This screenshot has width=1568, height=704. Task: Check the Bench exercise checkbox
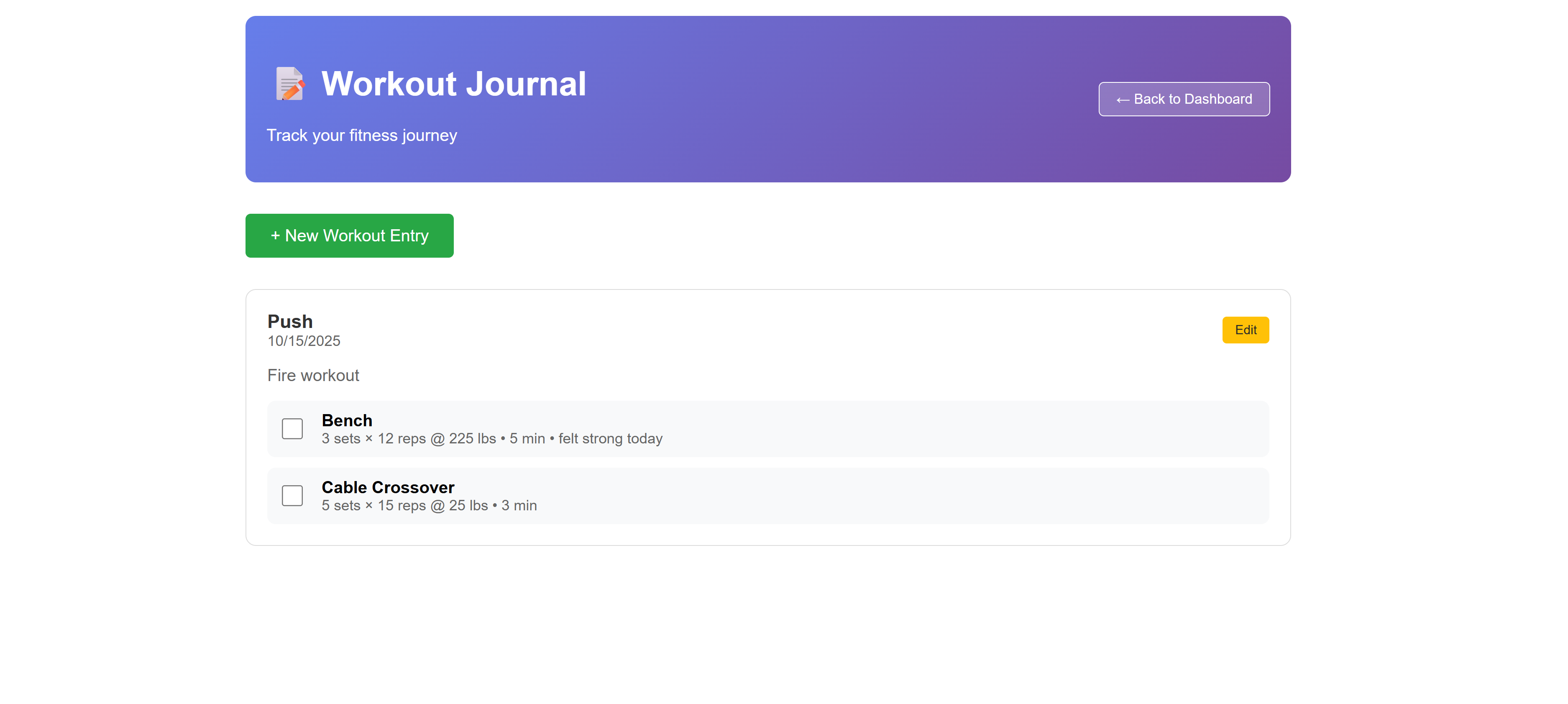pyautogui.click(x=292, y=429)
